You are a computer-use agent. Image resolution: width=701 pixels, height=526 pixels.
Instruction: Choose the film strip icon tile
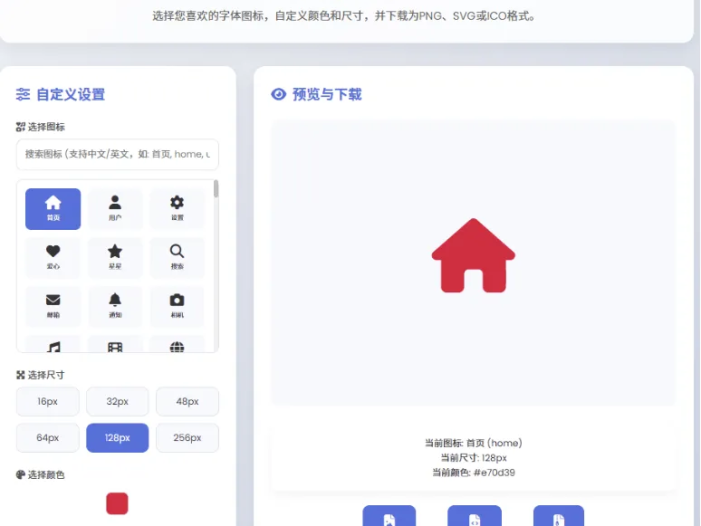tap(115, 344)
